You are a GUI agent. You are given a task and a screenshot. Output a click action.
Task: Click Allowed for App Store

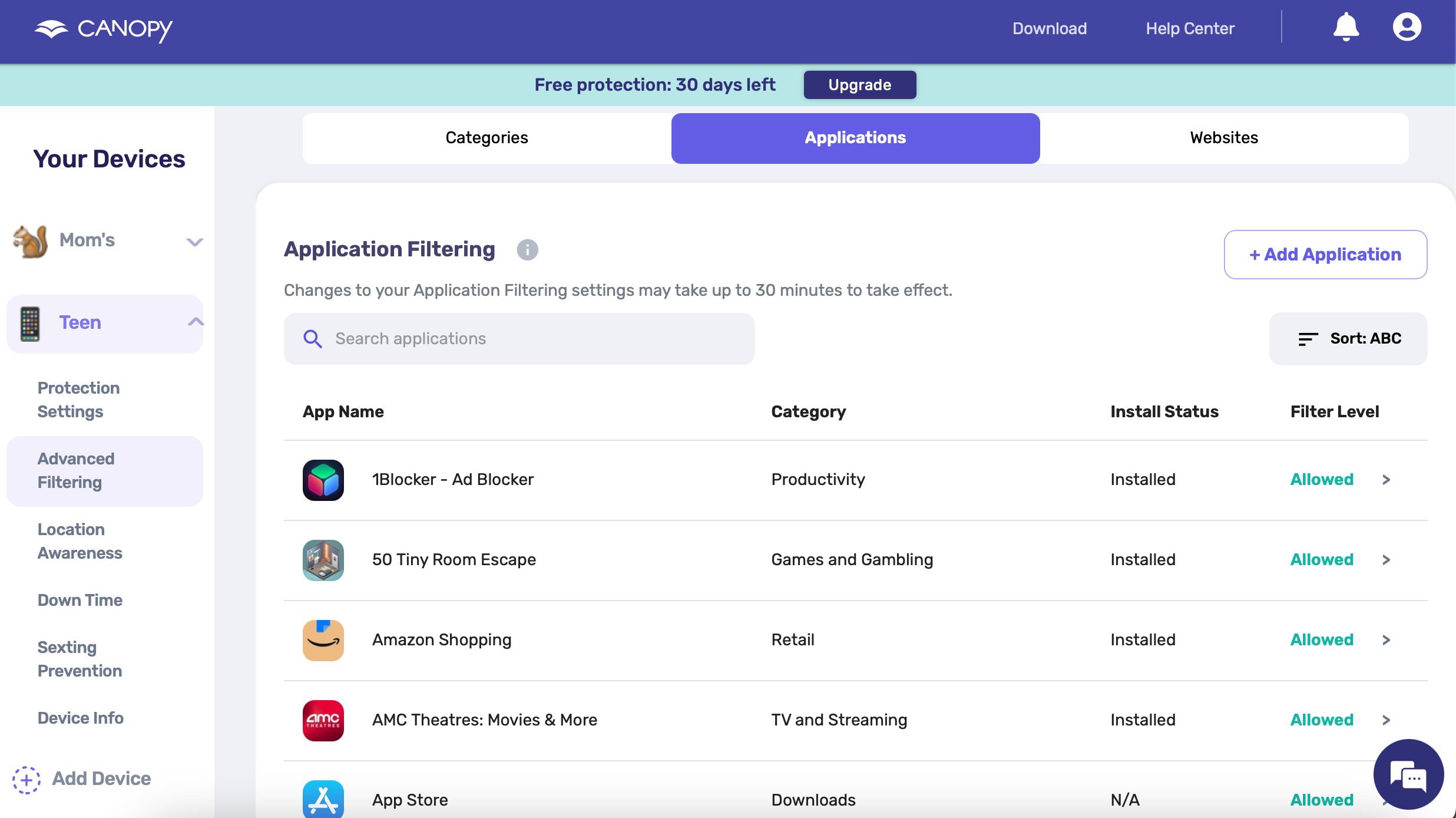(1322, 800)
